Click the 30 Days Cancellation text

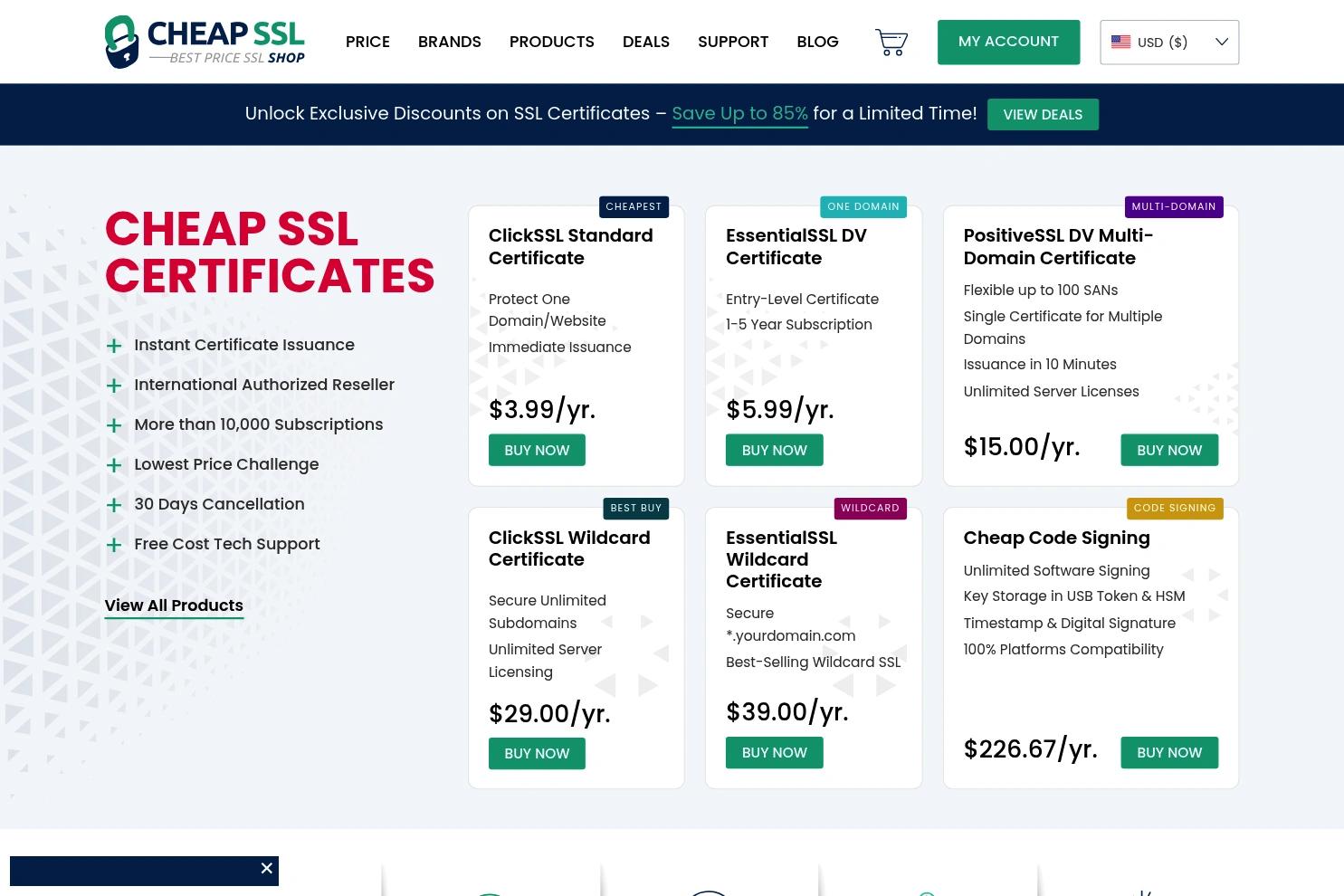(219, 504)
